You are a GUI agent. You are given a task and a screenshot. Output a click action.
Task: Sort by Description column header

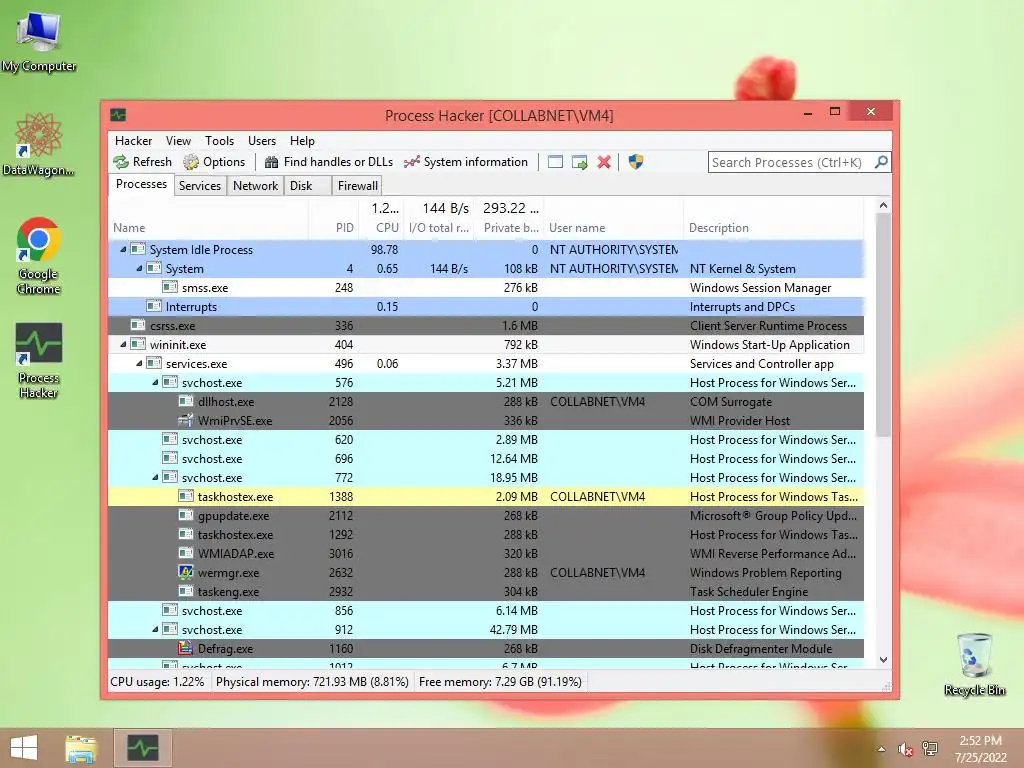tap(773, 219)
